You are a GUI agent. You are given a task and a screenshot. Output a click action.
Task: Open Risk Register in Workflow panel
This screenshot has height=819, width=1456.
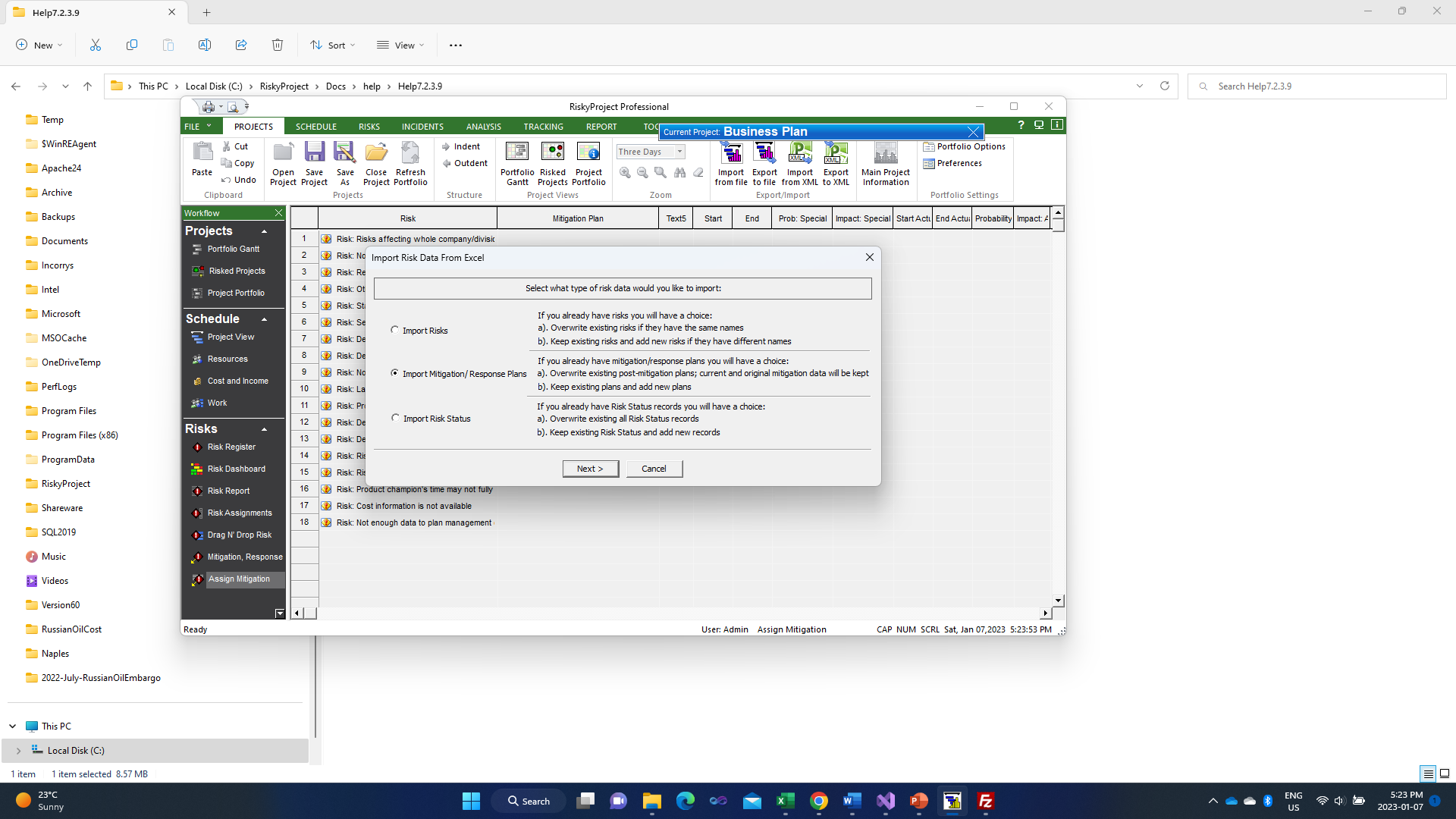[x=231, y=447]
